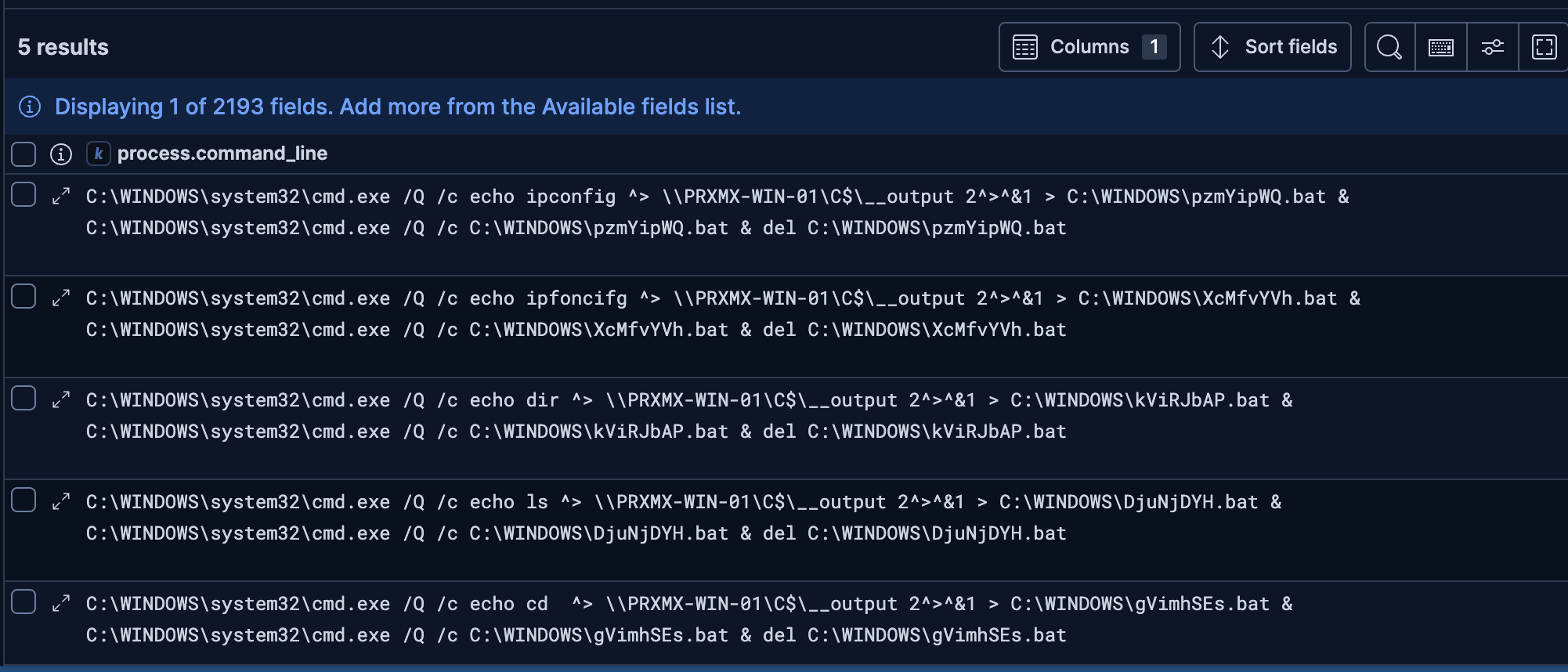1568x672 pixels.
Task: Select the row with echo dir
Action: click(23, 398)
